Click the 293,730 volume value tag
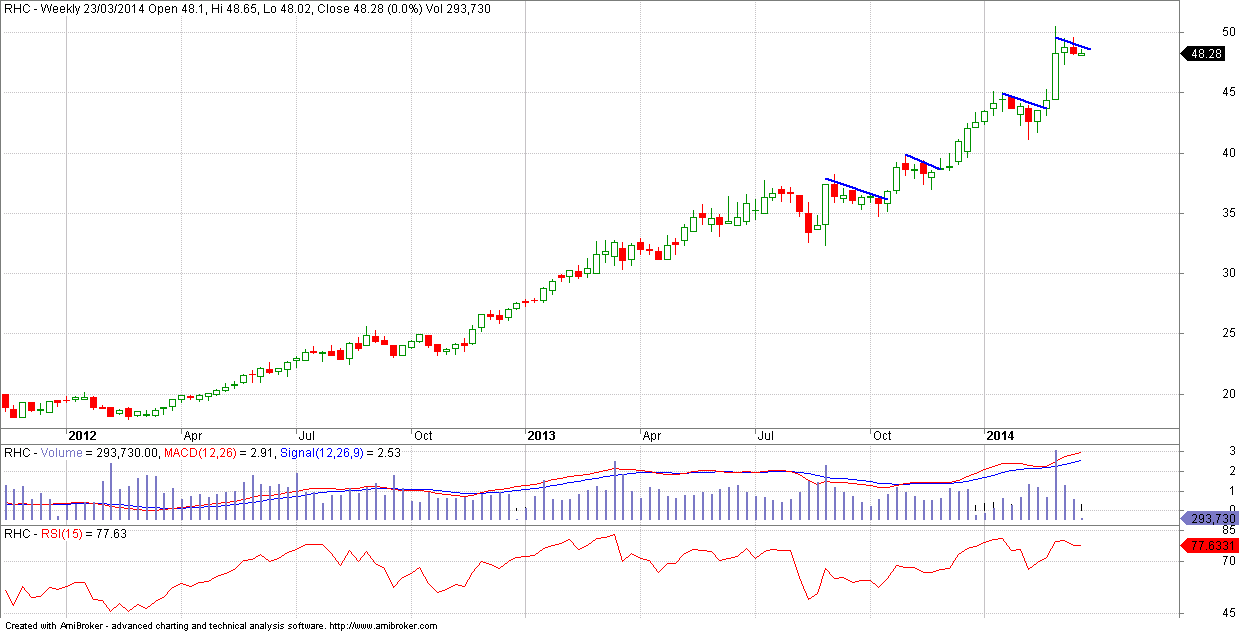This screenshot has height=632, width=1240. [1211, 518]
